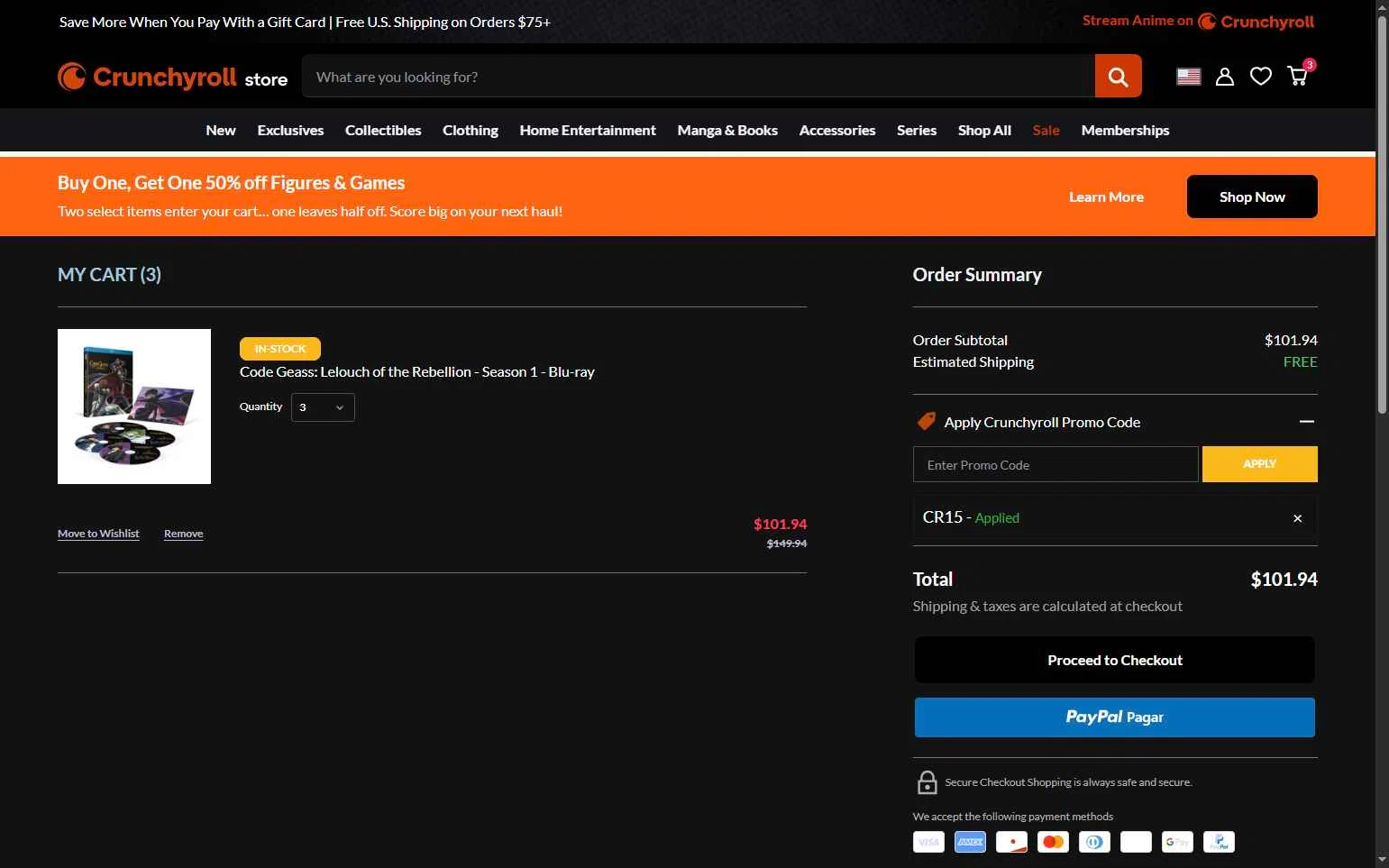The image size is (1389, 868).
Task: Click the Google Pay payment icon
Action: point(1177,842)
